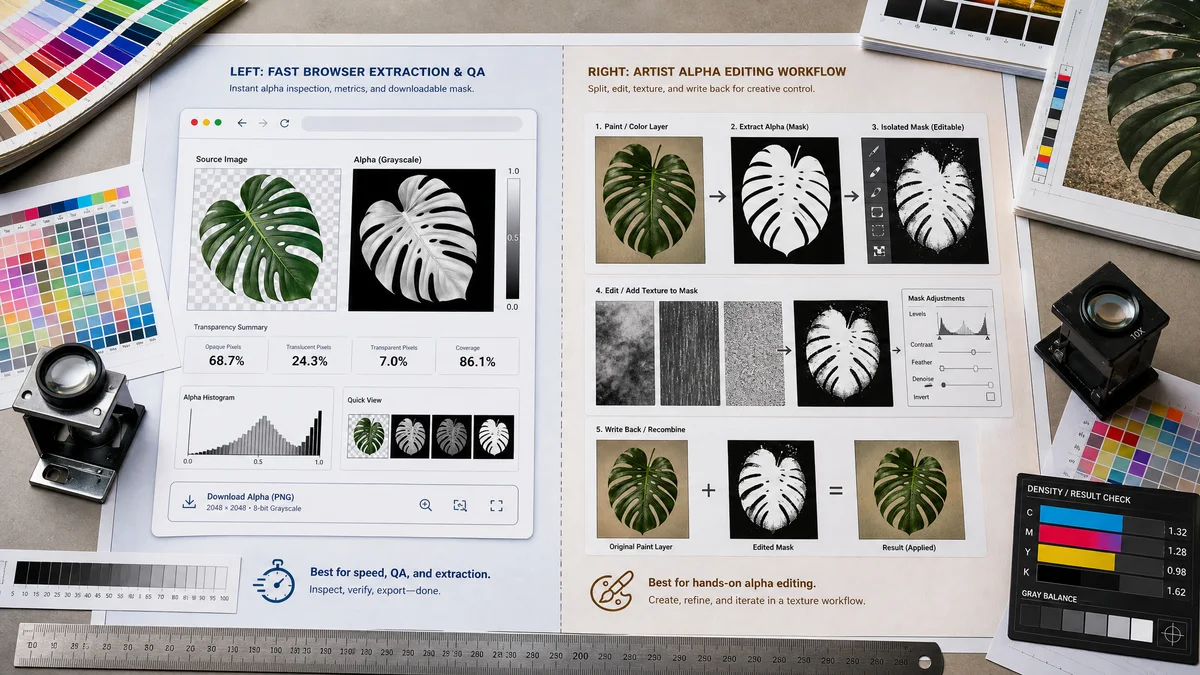Click the download arrow icon
Image resolution: width=1200 pixels, height=675 pixels.
click(x=189, y=502)
